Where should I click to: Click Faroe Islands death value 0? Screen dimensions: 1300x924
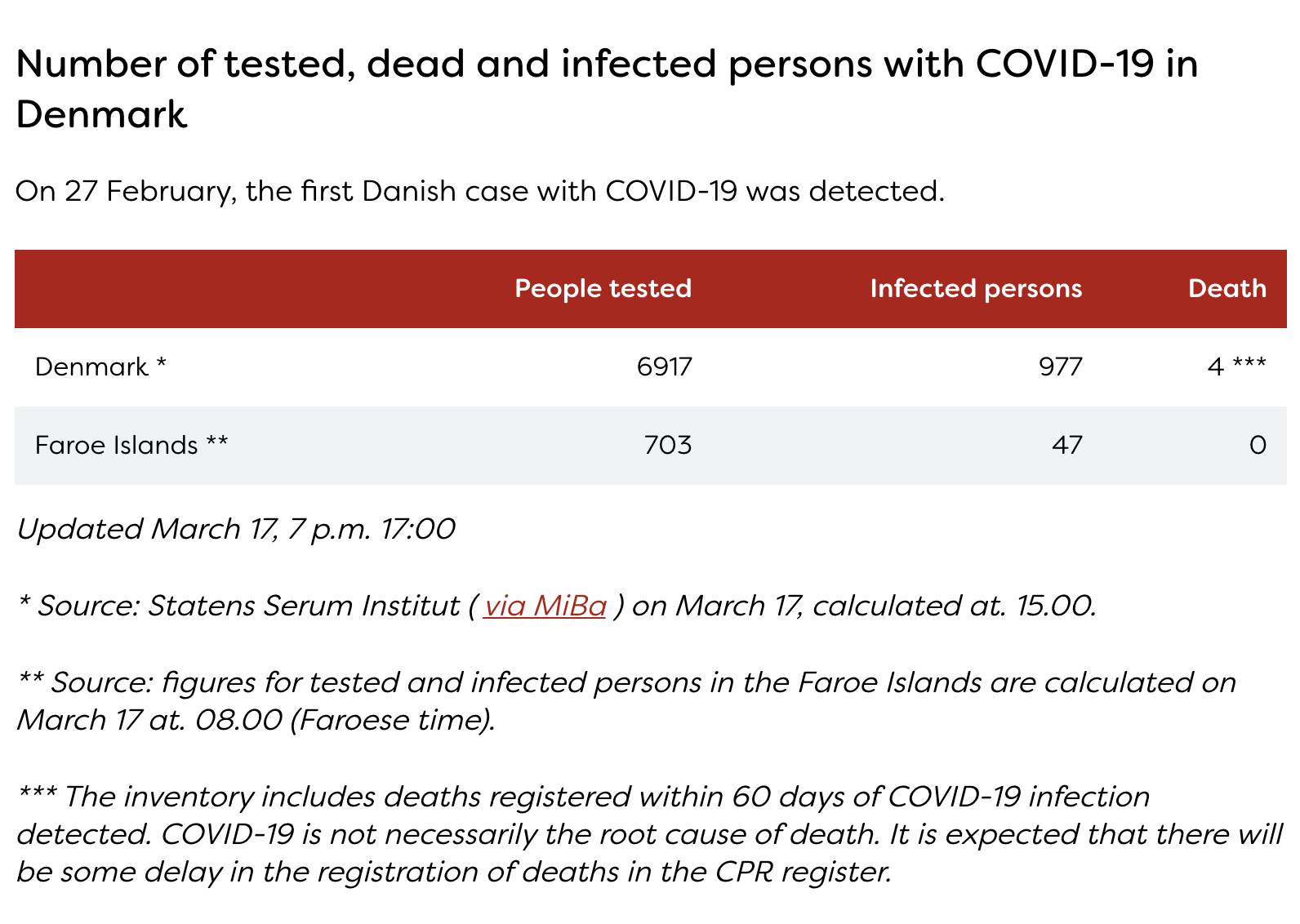(x=1258, y=445)
